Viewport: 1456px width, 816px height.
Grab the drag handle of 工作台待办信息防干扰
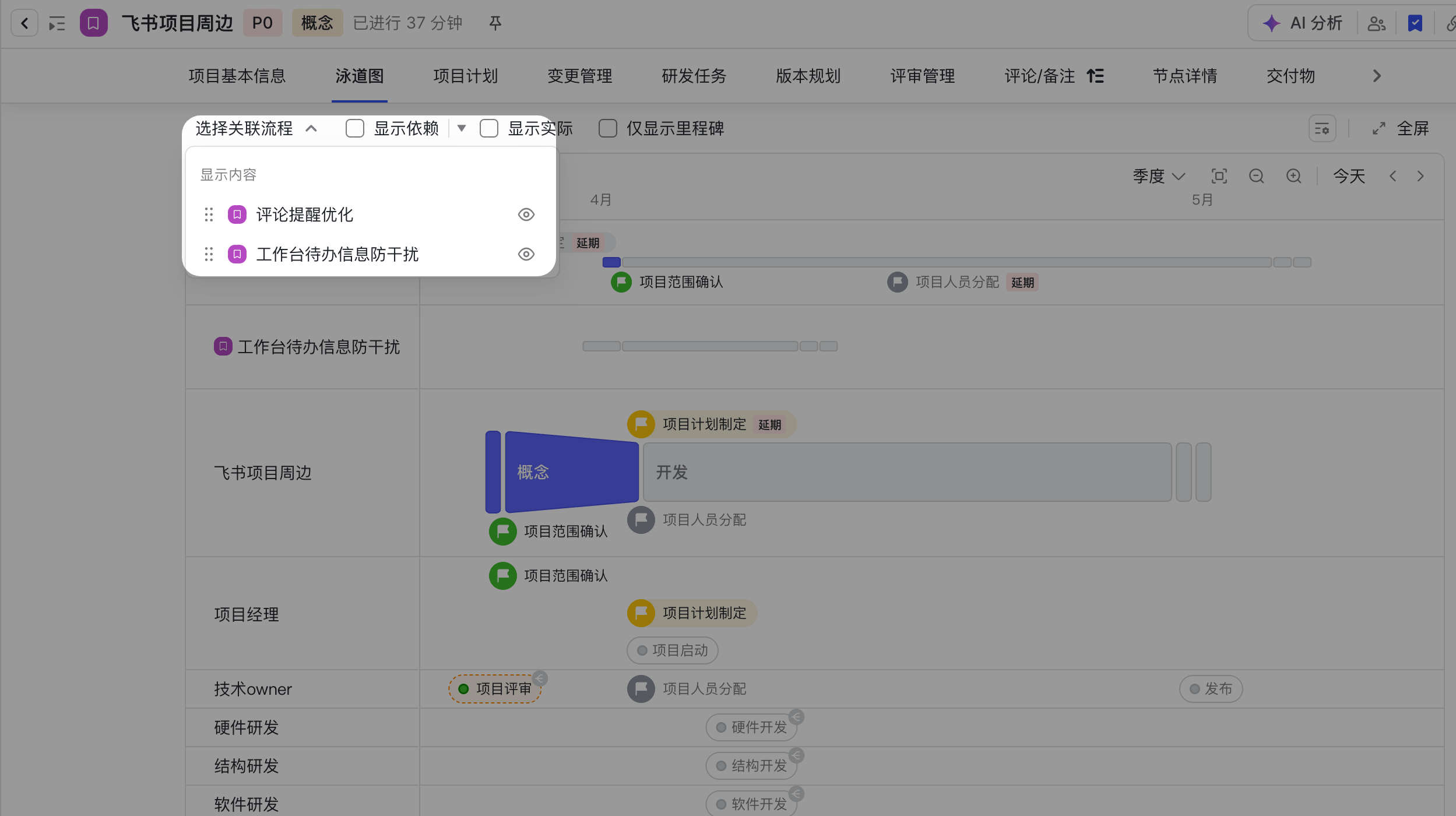pos(209,254)
